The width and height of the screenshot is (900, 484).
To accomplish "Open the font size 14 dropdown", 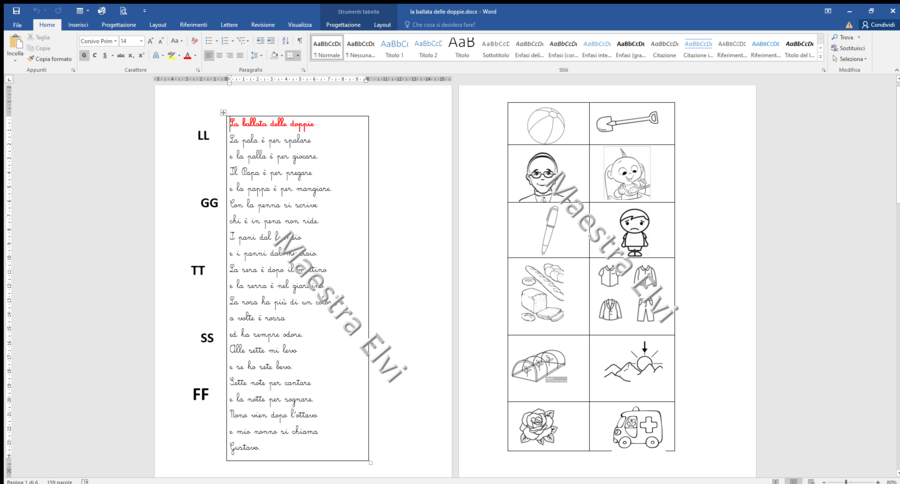I will tap(131, 41).
